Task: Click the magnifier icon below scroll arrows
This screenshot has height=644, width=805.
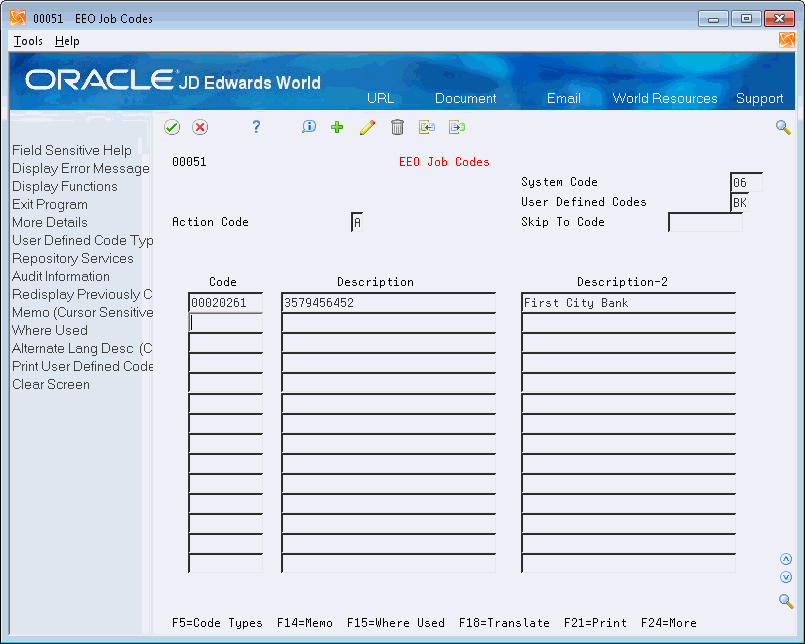Action: 785,600
